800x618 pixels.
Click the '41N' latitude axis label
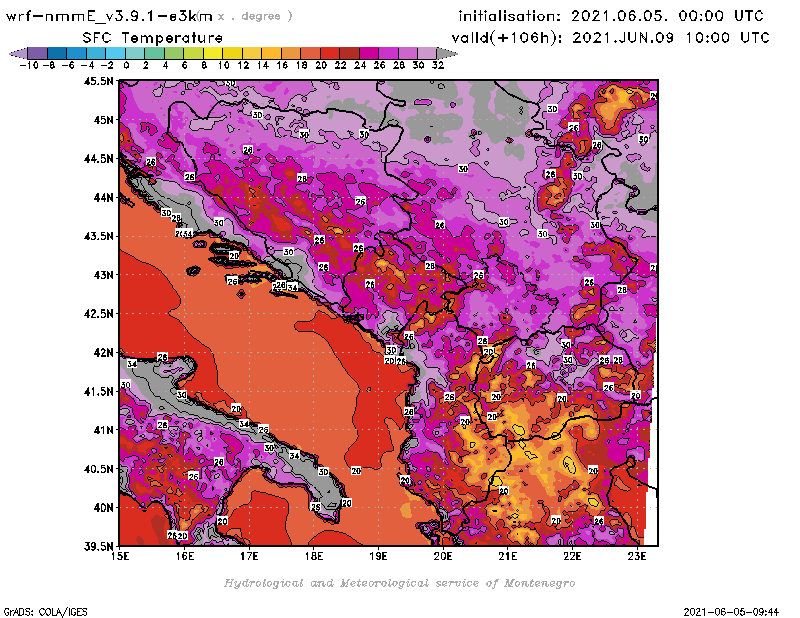(x=103, y=430)
